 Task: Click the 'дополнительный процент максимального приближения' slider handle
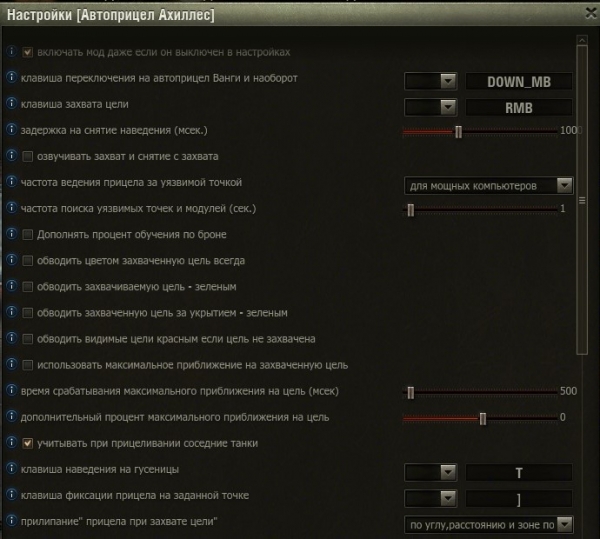coord(483,419)
